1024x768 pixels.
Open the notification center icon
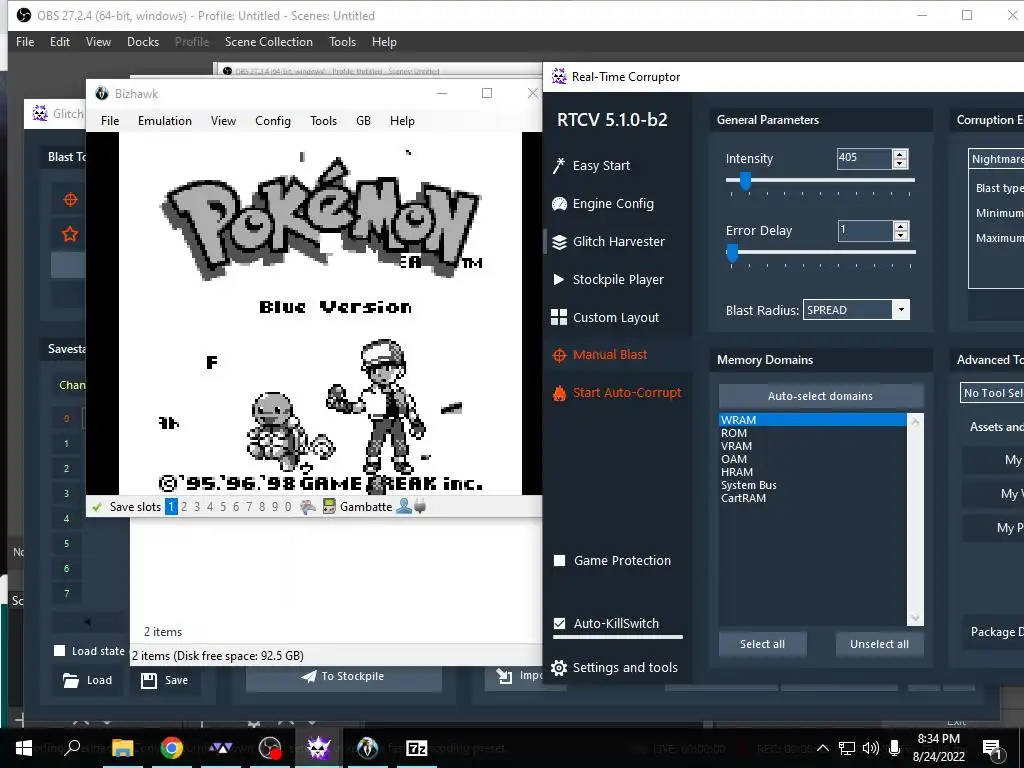coord(992,748)
